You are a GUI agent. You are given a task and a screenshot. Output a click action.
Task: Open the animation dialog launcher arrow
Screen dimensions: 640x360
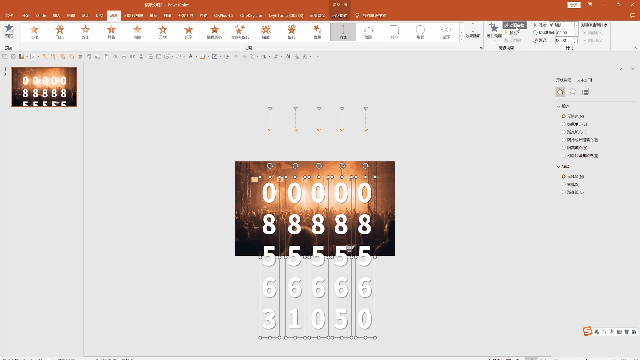pyautogui.click(x=481, y=48)
